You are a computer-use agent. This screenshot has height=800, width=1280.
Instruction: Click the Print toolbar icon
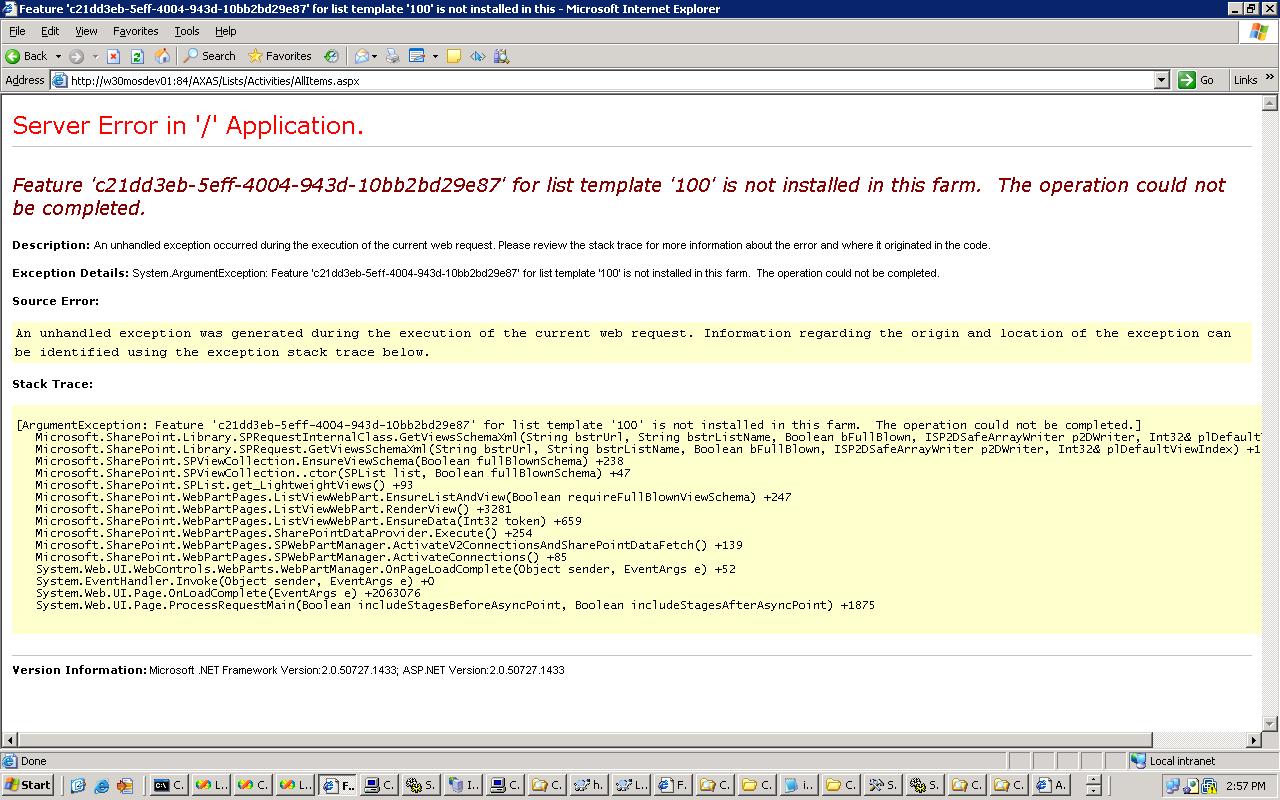(x=392, y=56)
